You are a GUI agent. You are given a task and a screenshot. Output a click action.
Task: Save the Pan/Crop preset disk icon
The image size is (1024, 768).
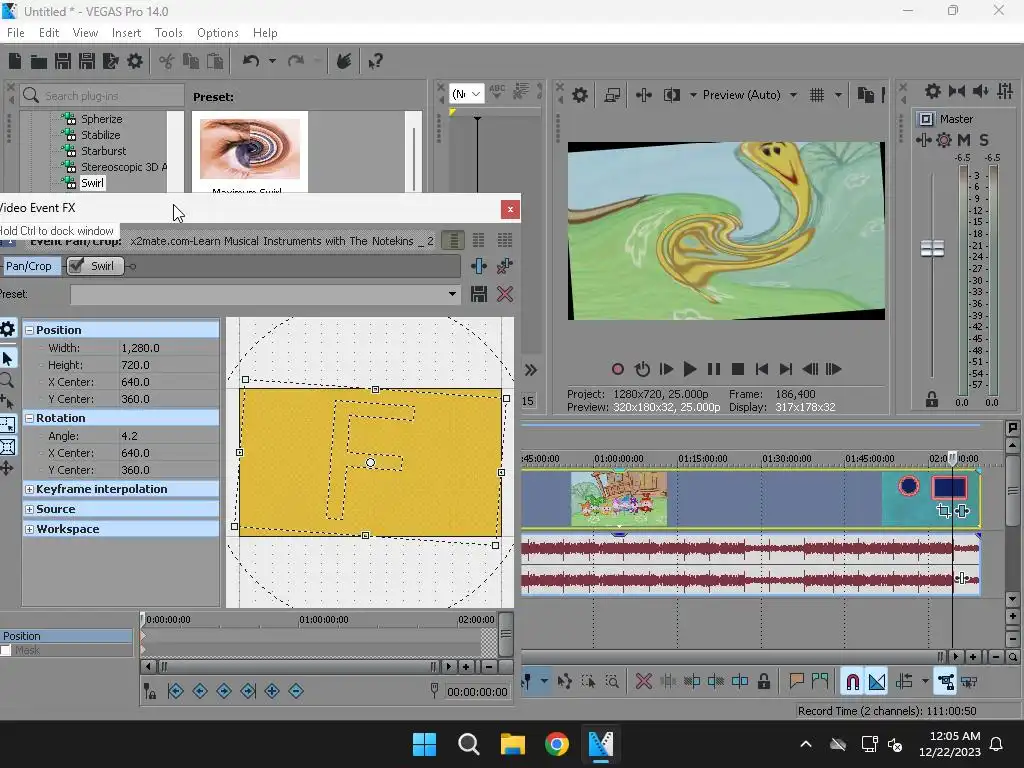479,294
